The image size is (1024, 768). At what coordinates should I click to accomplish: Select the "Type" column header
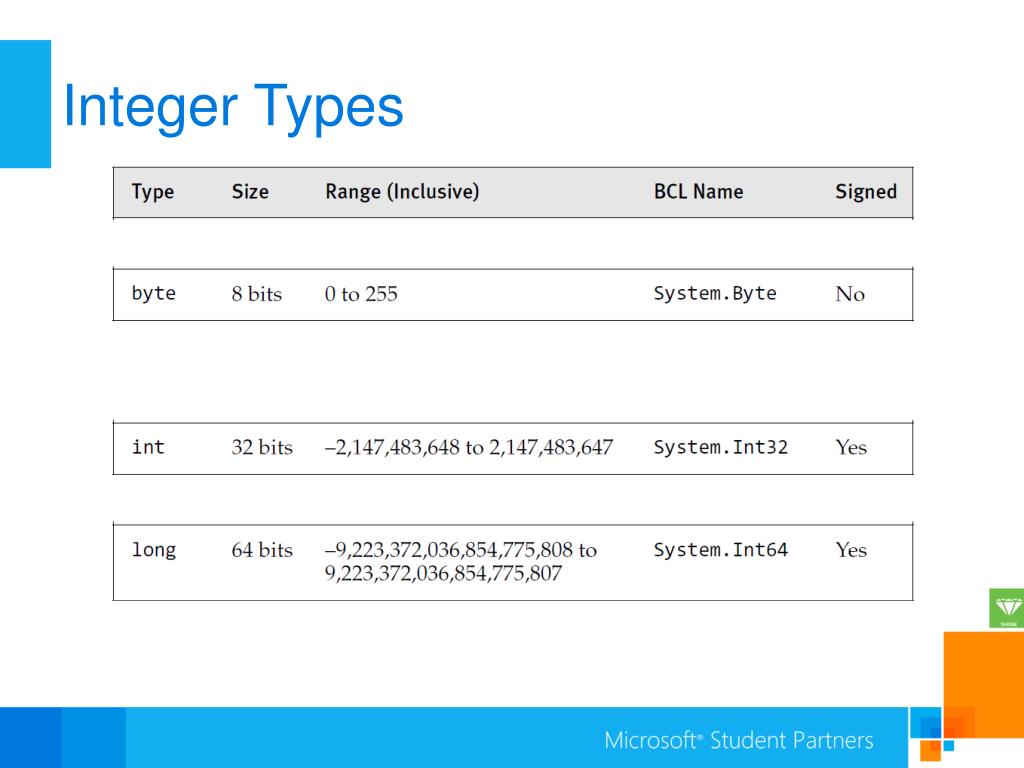click(153, 192)
